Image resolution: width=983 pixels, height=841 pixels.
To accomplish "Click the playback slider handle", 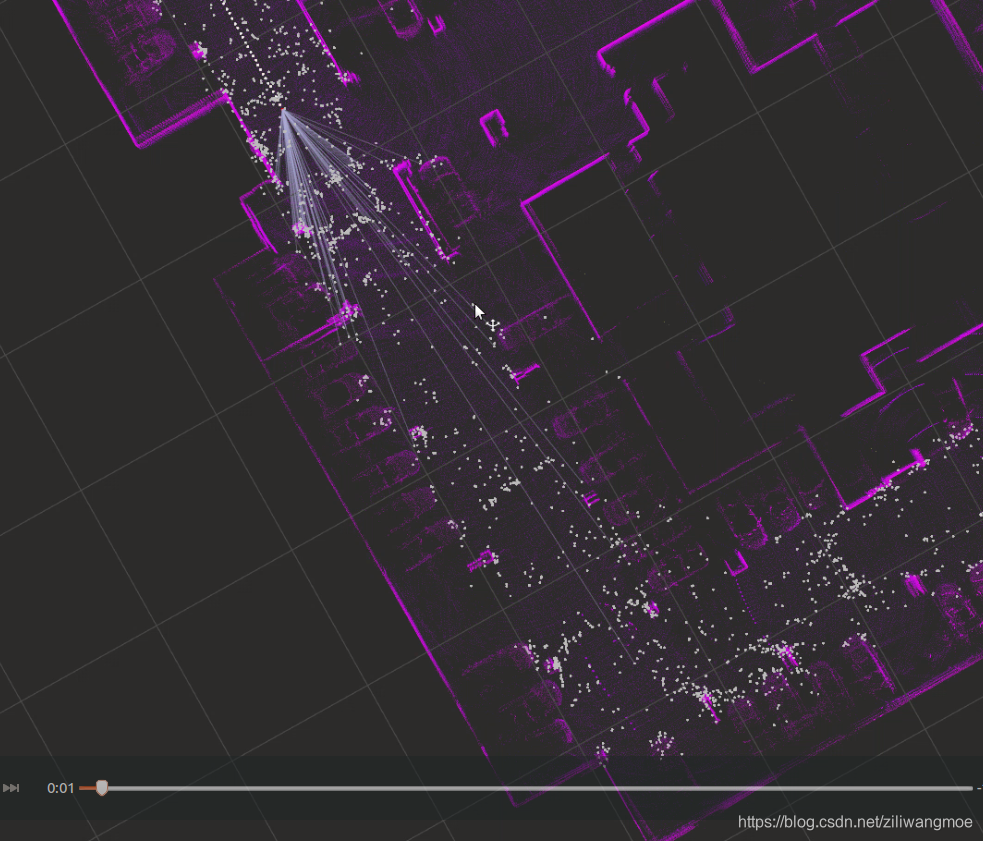I will (102, 788).
